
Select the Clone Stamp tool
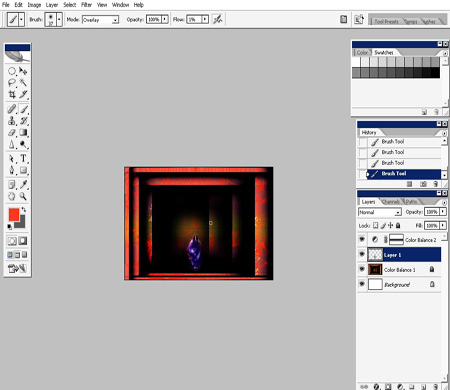click(x=12, y=121)
